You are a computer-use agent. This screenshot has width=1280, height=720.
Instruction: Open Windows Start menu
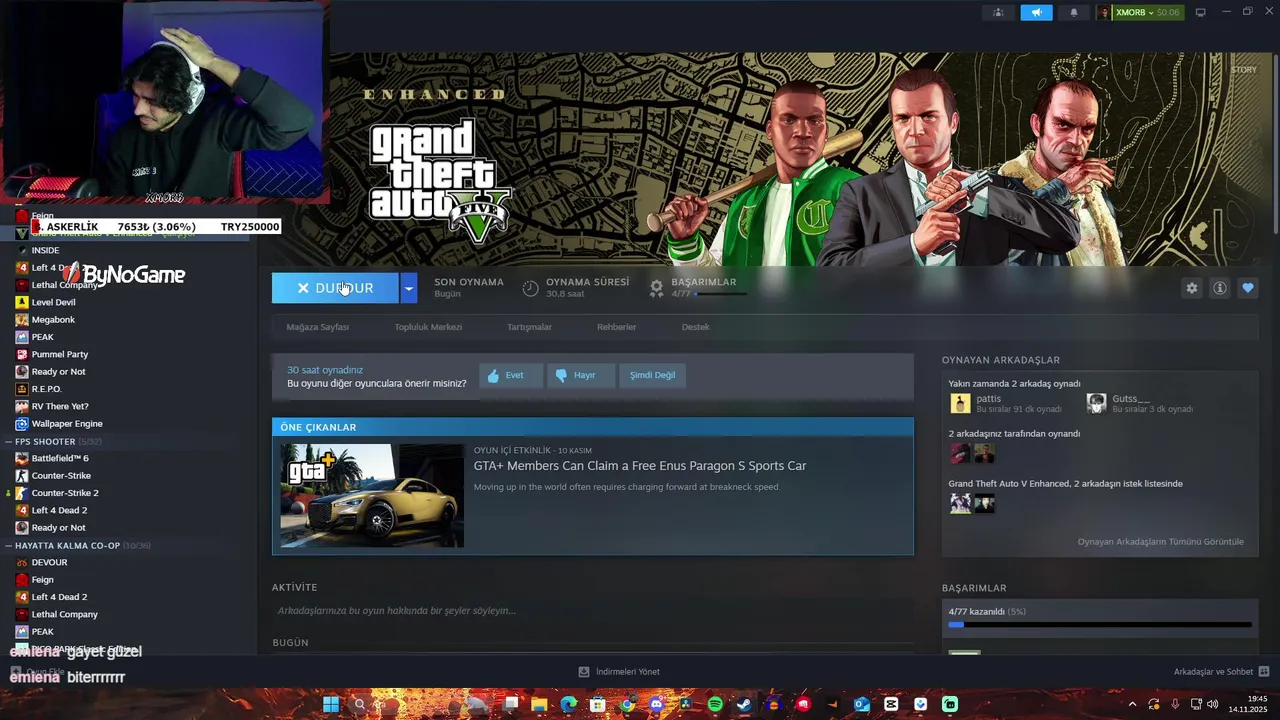330,704
